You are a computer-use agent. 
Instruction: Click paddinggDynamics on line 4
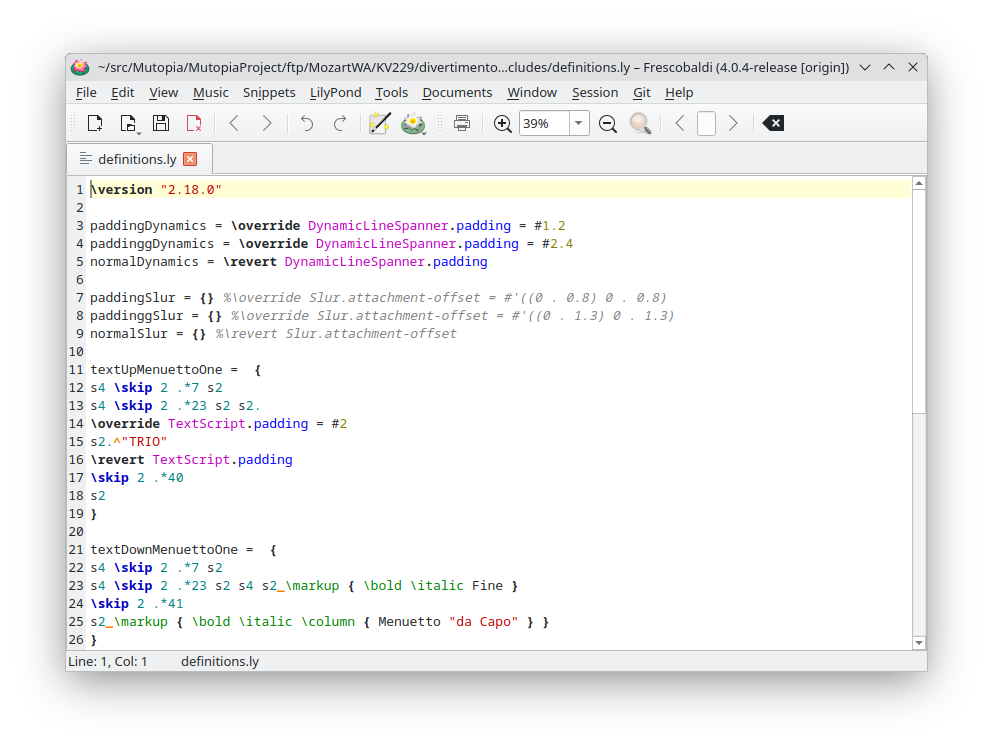click(x=152, y=244)
